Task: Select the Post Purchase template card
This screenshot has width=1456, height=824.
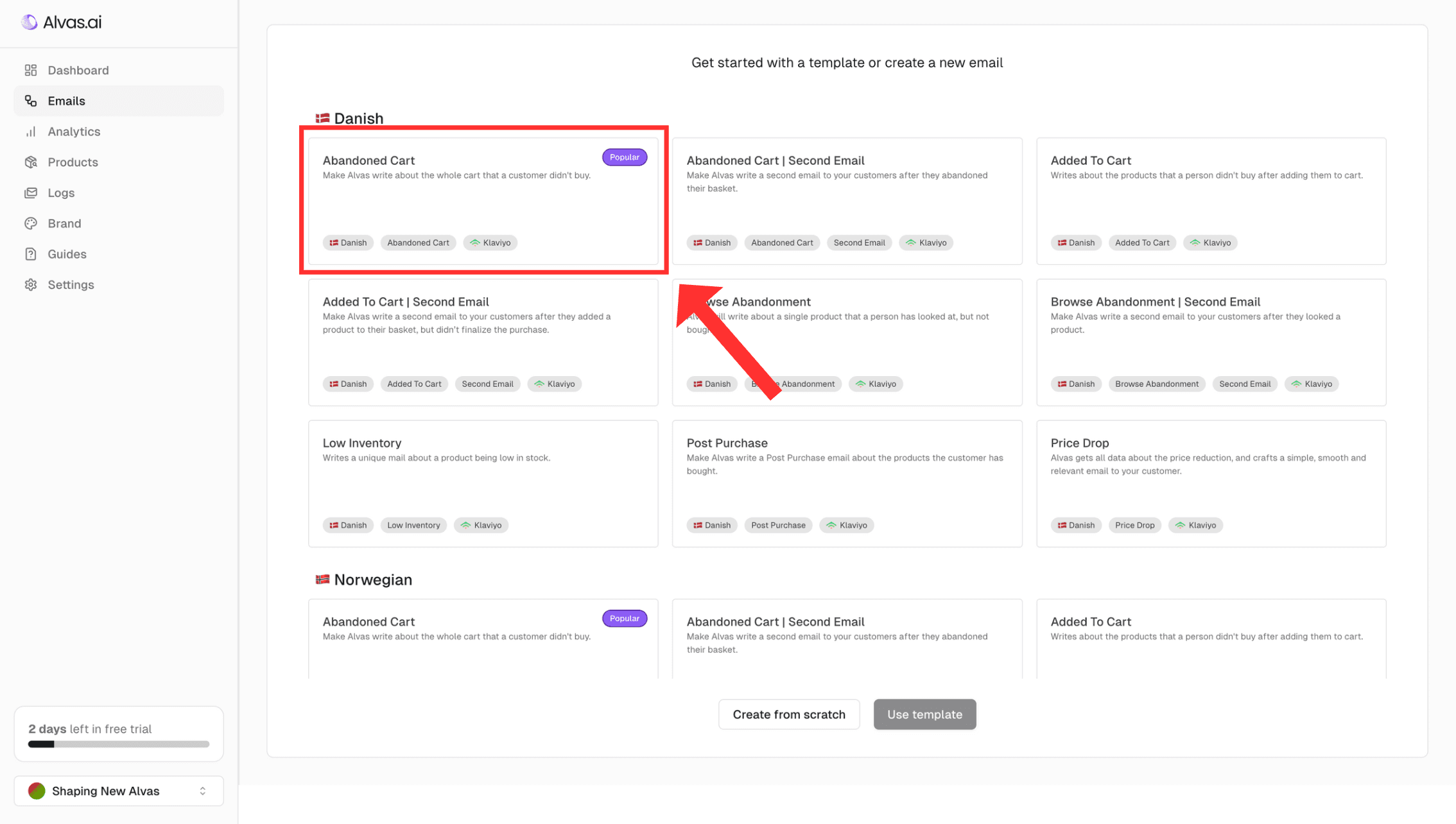Action: click(847, 483)
